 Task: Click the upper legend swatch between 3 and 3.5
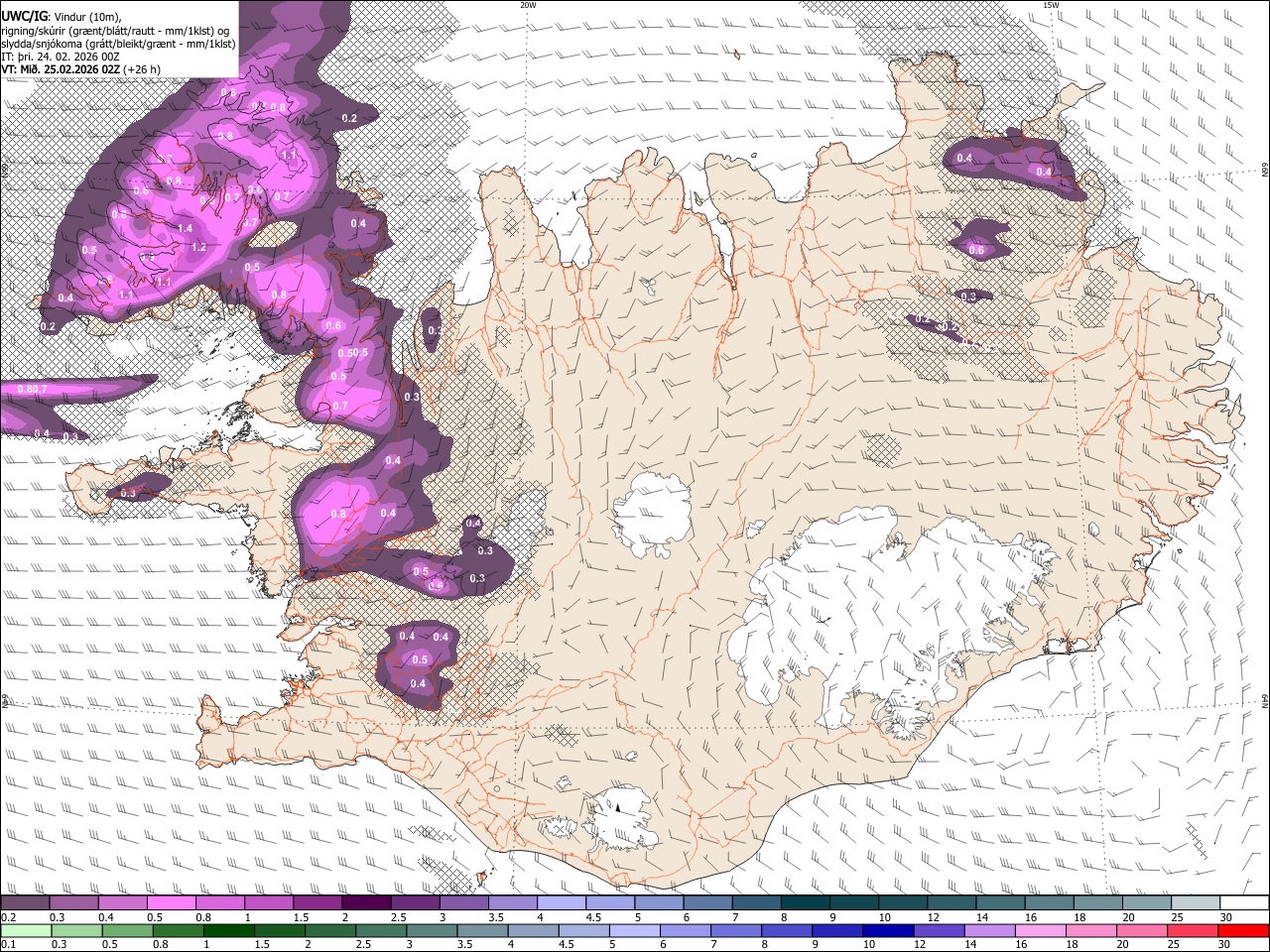[464, 903]
